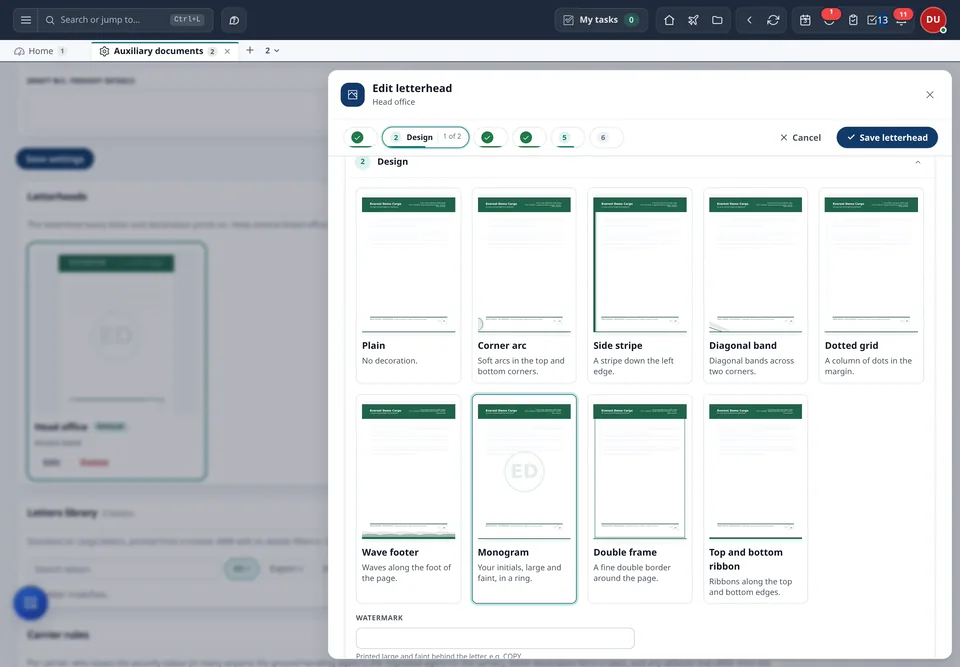The image size is (960, 667).
Task: Choose the Top and bottom ribbon card
Action: [x=756, y=499]
